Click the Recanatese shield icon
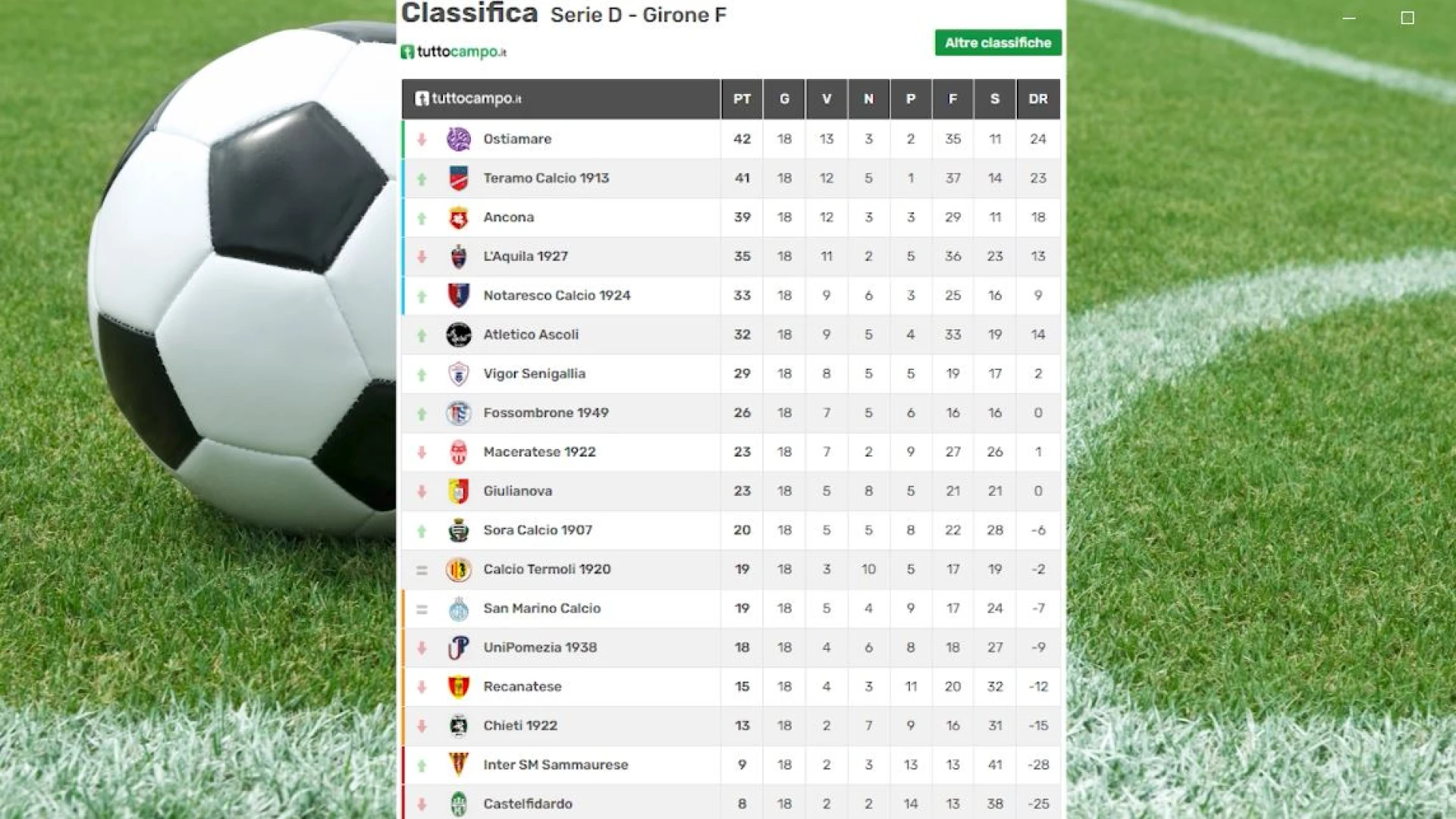 458,687
